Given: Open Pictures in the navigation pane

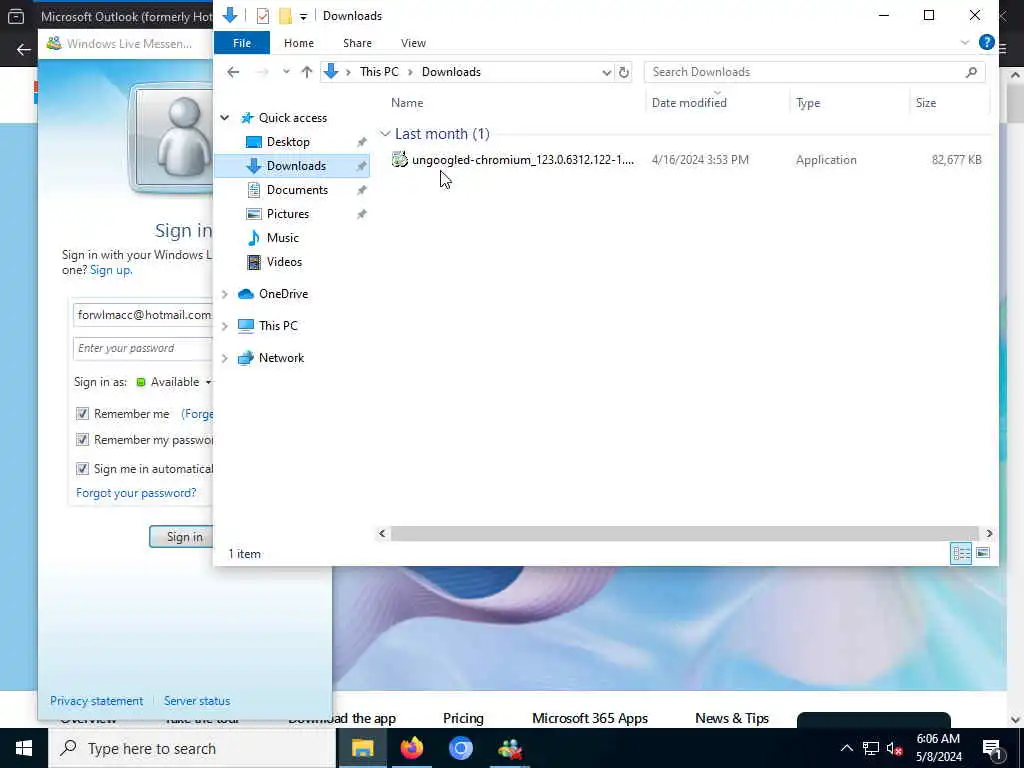Looking at the screenshot, I should point(287,214).
